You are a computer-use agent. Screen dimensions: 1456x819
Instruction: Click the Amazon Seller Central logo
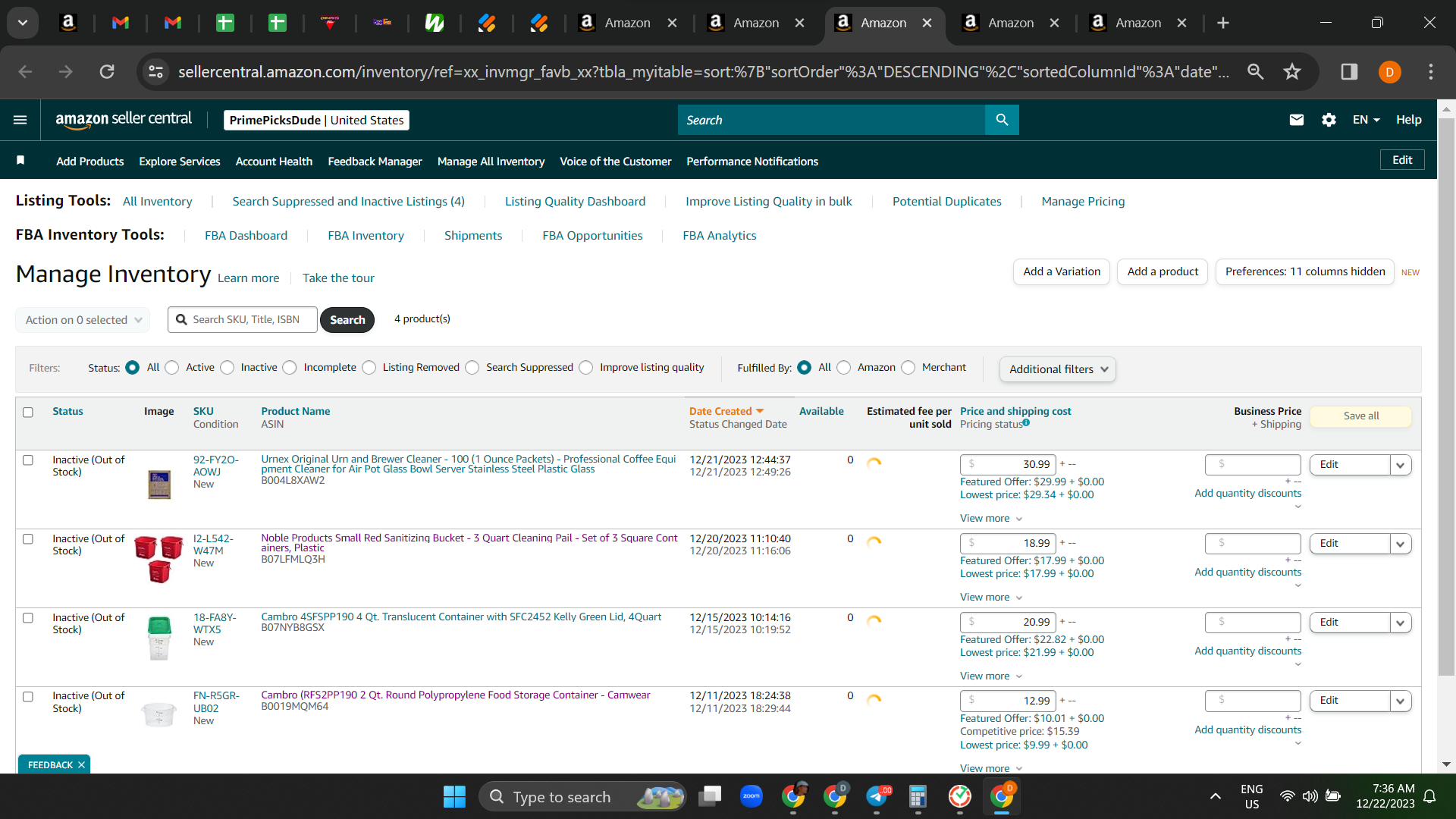pos(124,120)
